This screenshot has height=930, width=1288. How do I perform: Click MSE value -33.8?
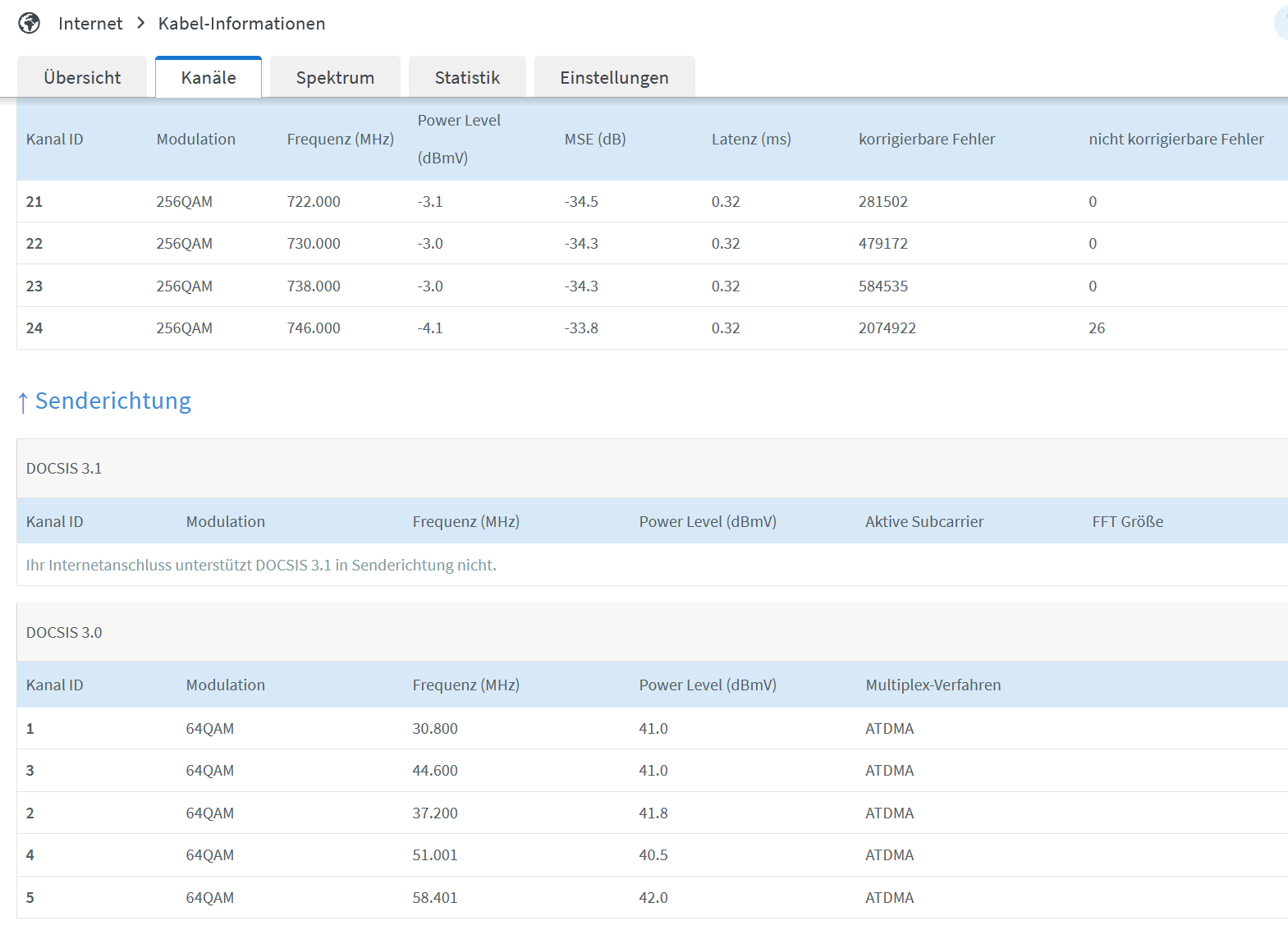pos(581,328)
